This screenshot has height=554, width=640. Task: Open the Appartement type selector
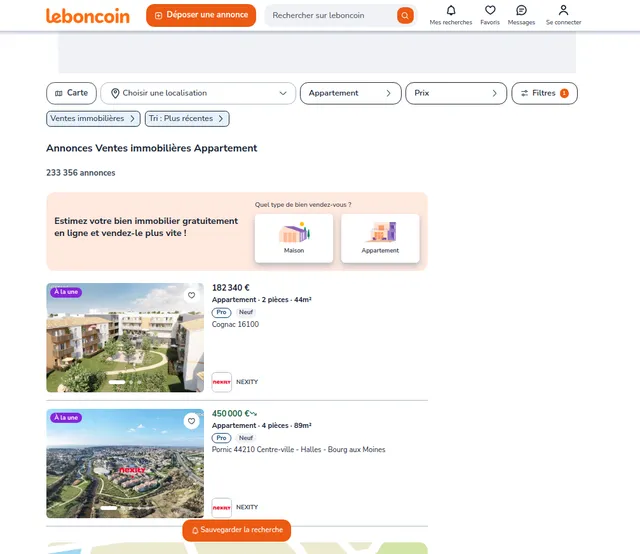point(351,93)
